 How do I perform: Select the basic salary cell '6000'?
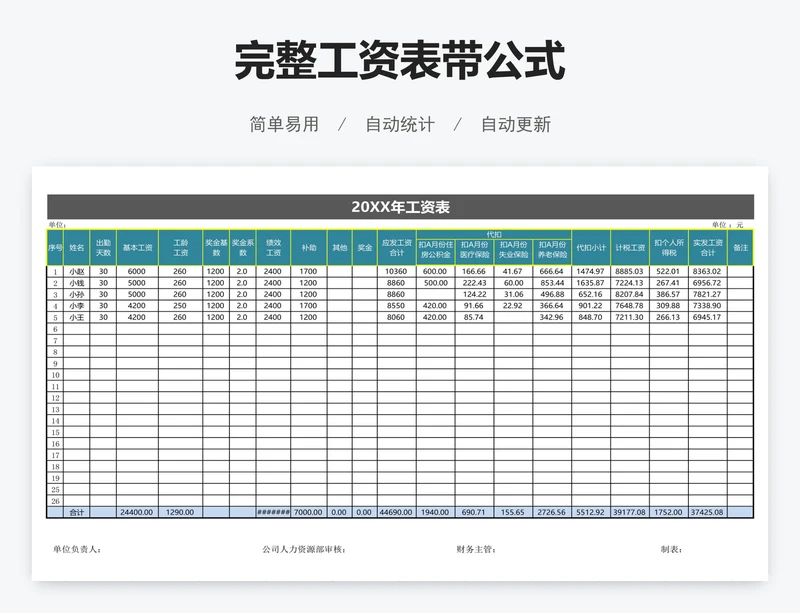click(x=137, y=272)
